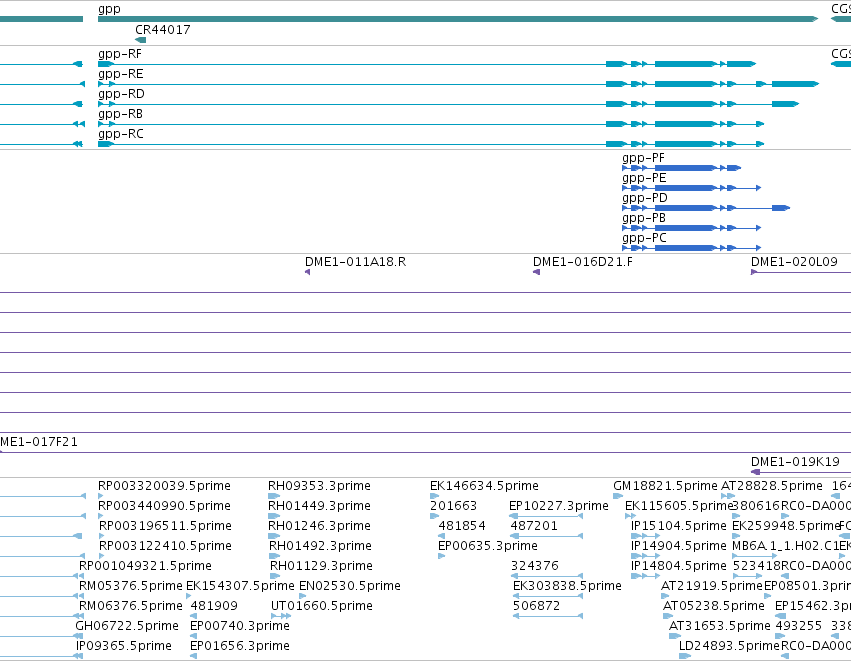This screenshot has height=661, width=851.
Task: Click the gpp-RB transcript label
Action: point(120,114)
